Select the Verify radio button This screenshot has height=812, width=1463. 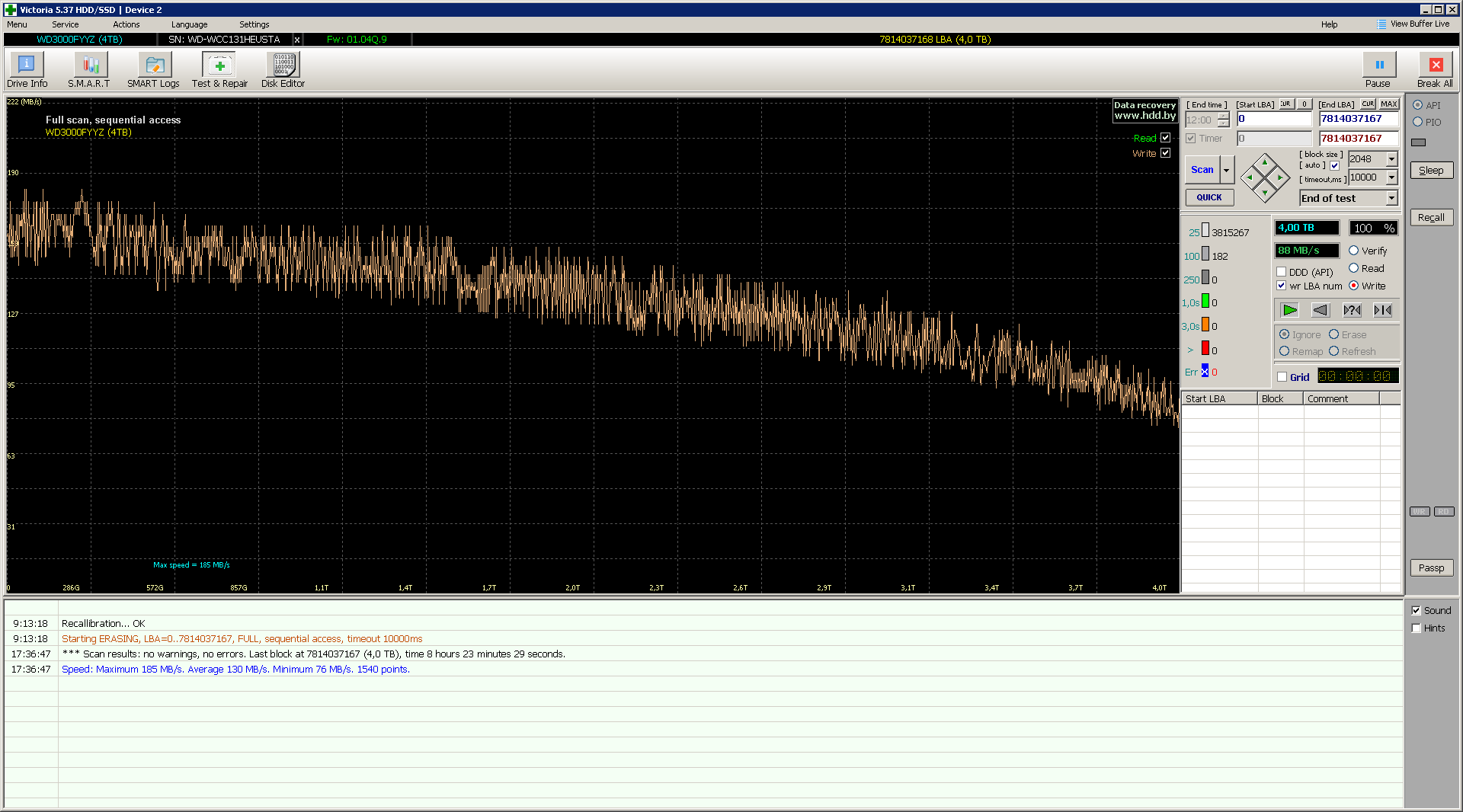click(x=1353, y=251)
